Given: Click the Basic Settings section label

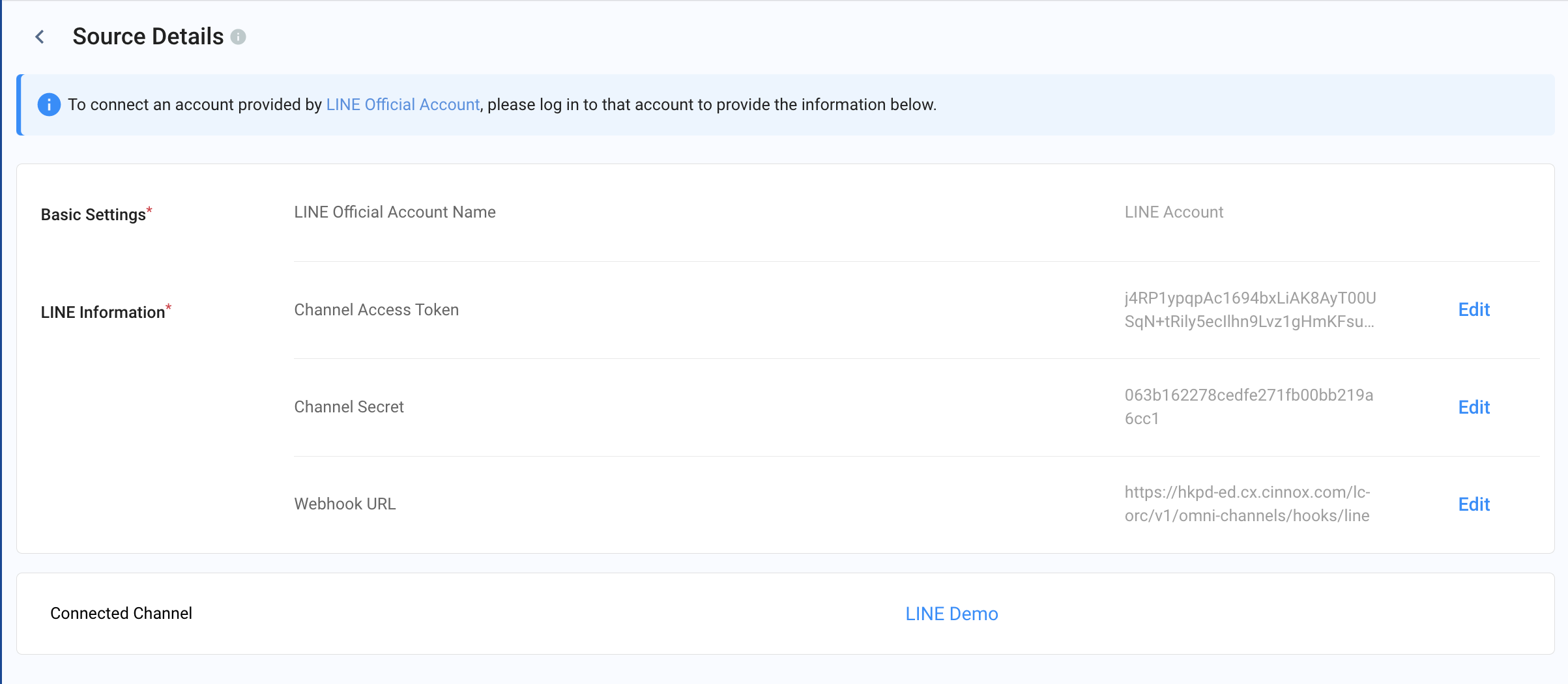Looking at the screenshot, I should click(x=93, y=214).
